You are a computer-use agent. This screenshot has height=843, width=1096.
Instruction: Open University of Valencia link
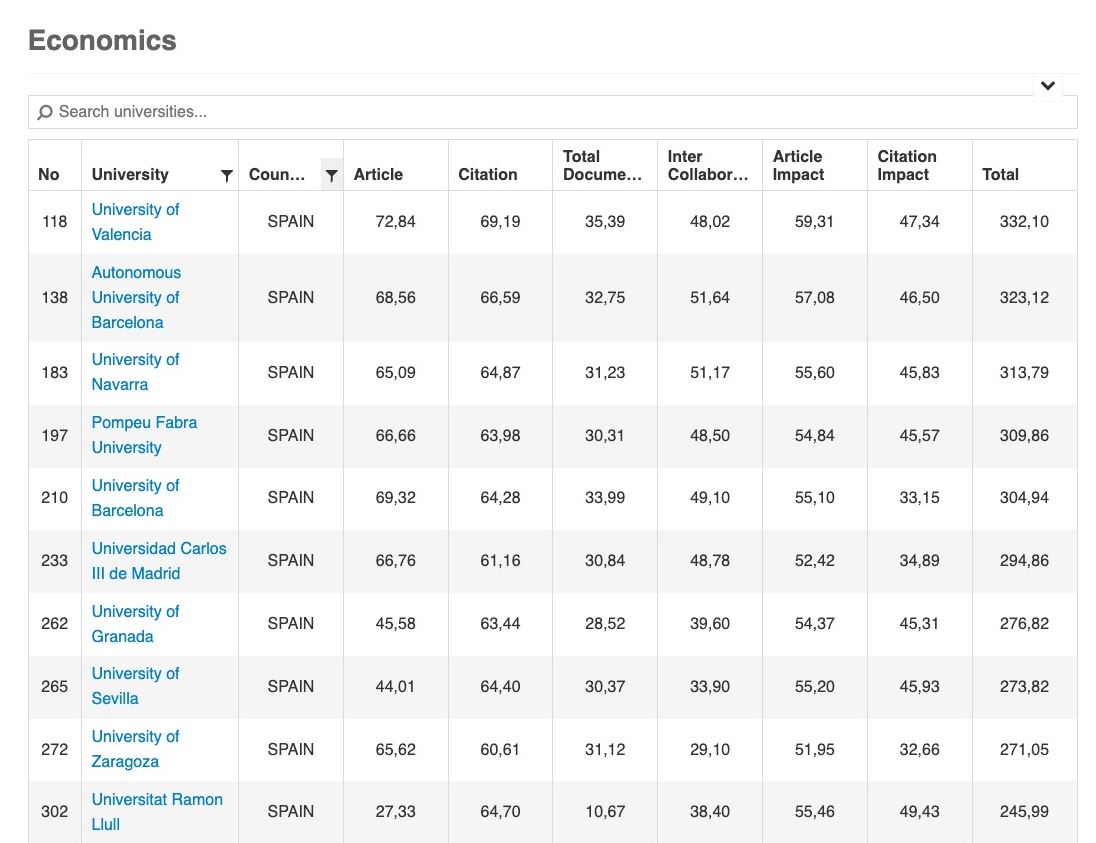(136, 222)
